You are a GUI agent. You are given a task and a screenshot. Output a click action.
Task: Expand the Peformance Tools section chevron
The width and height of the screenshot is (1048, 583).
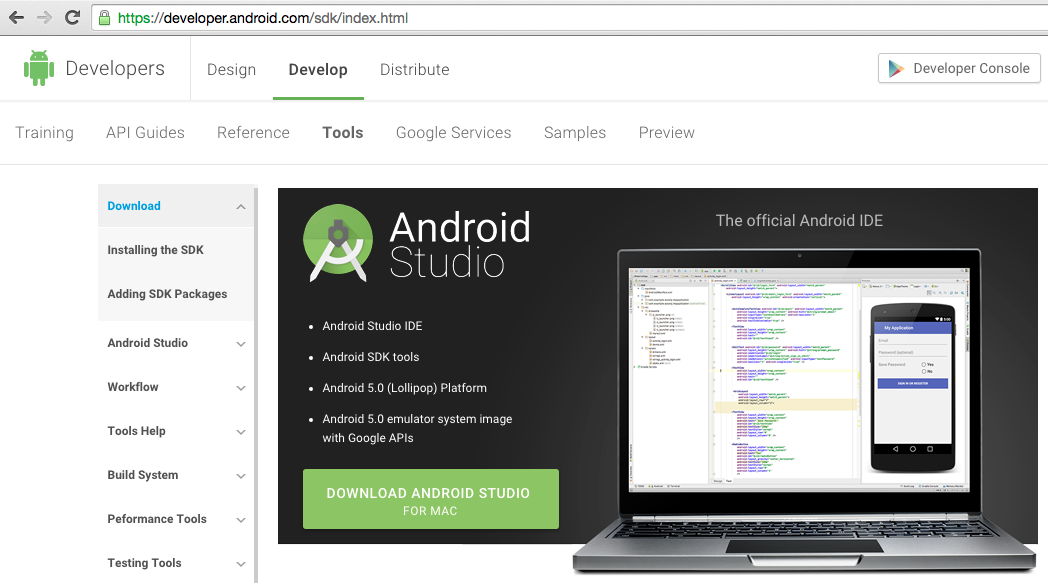(x=241, y=520)
